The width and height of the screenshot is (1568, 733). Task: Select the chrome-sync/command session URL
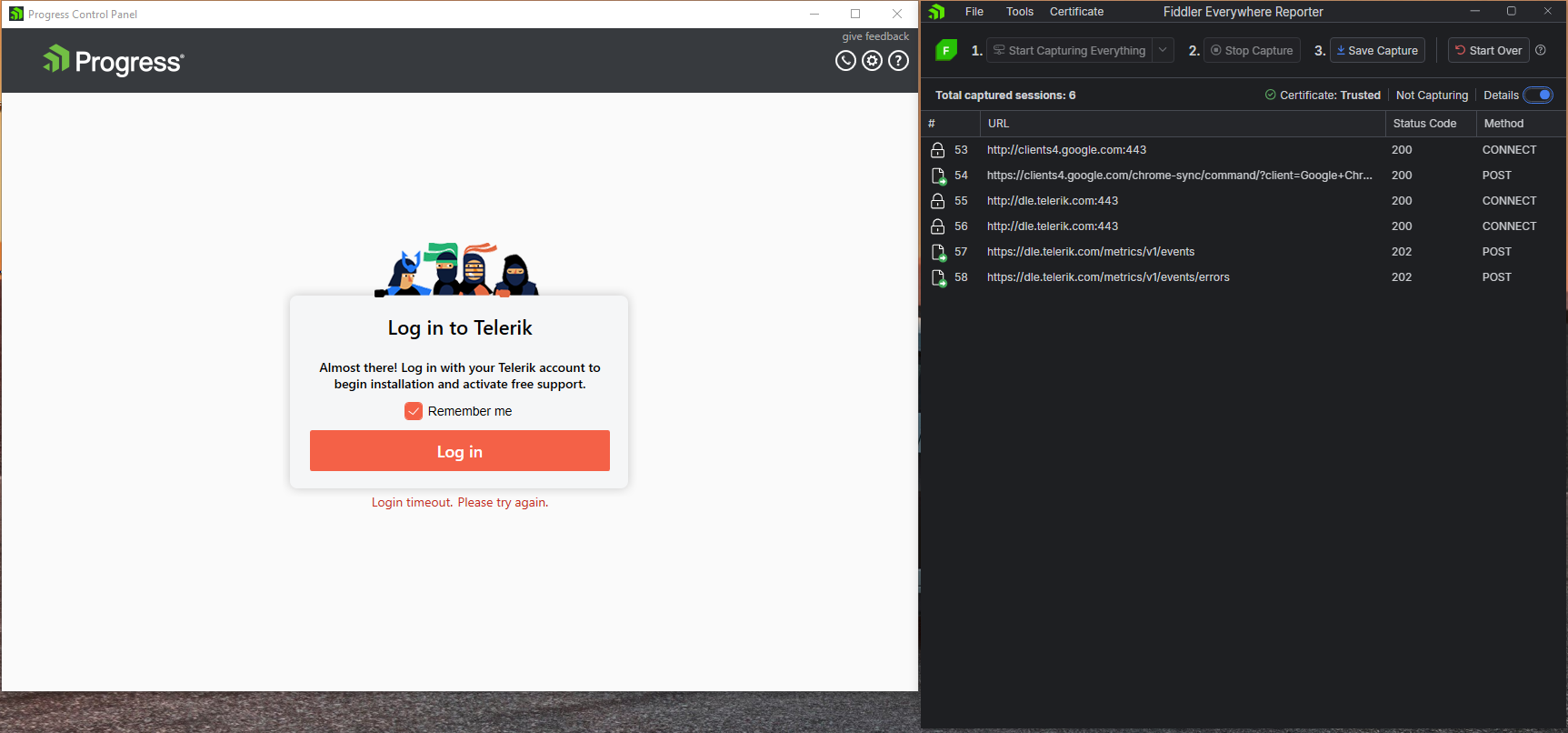tap(1179, 176)
